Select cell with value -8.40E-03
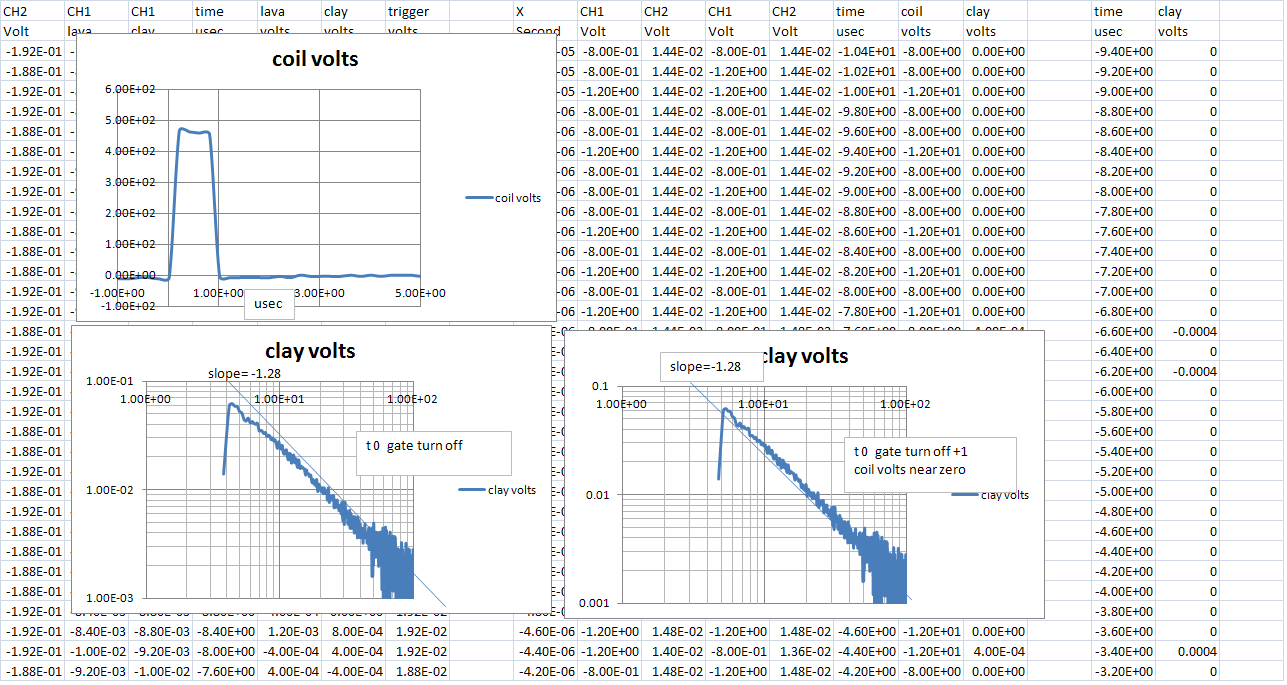 click(97, 631)
